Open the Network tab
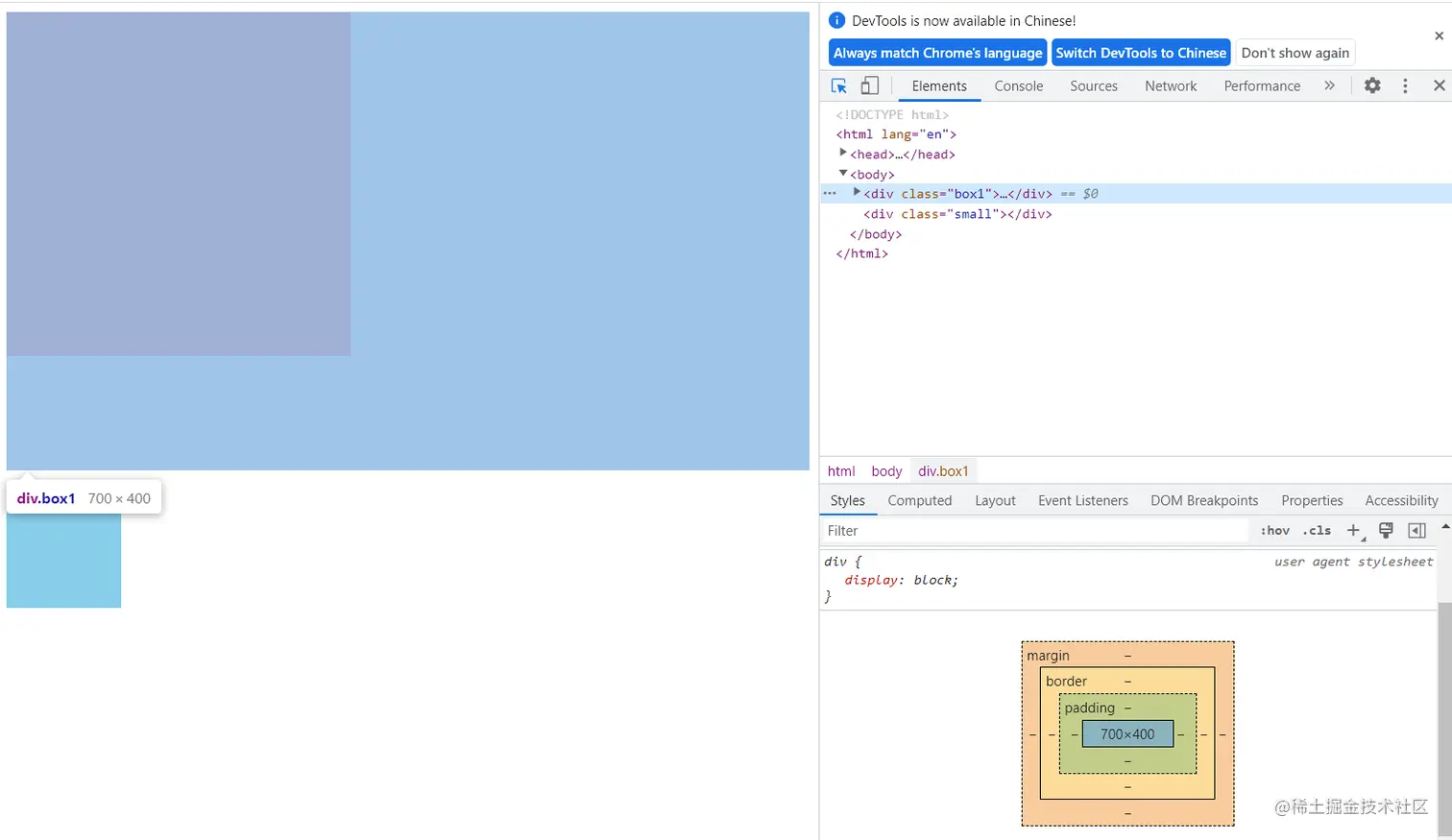Image resolution: width=1452 pixels, height=840 pixels. [1171, 85]
